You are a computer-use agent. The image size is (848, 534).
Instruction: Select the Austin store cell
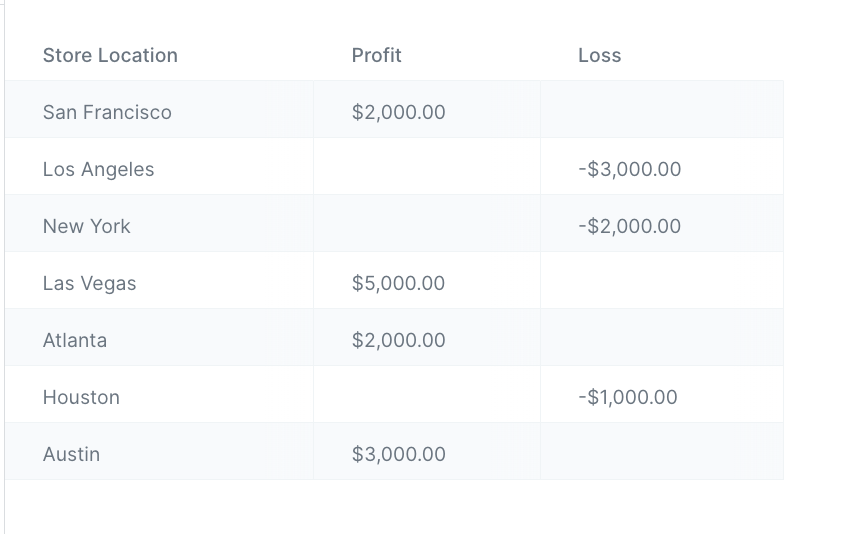(71, 455)
